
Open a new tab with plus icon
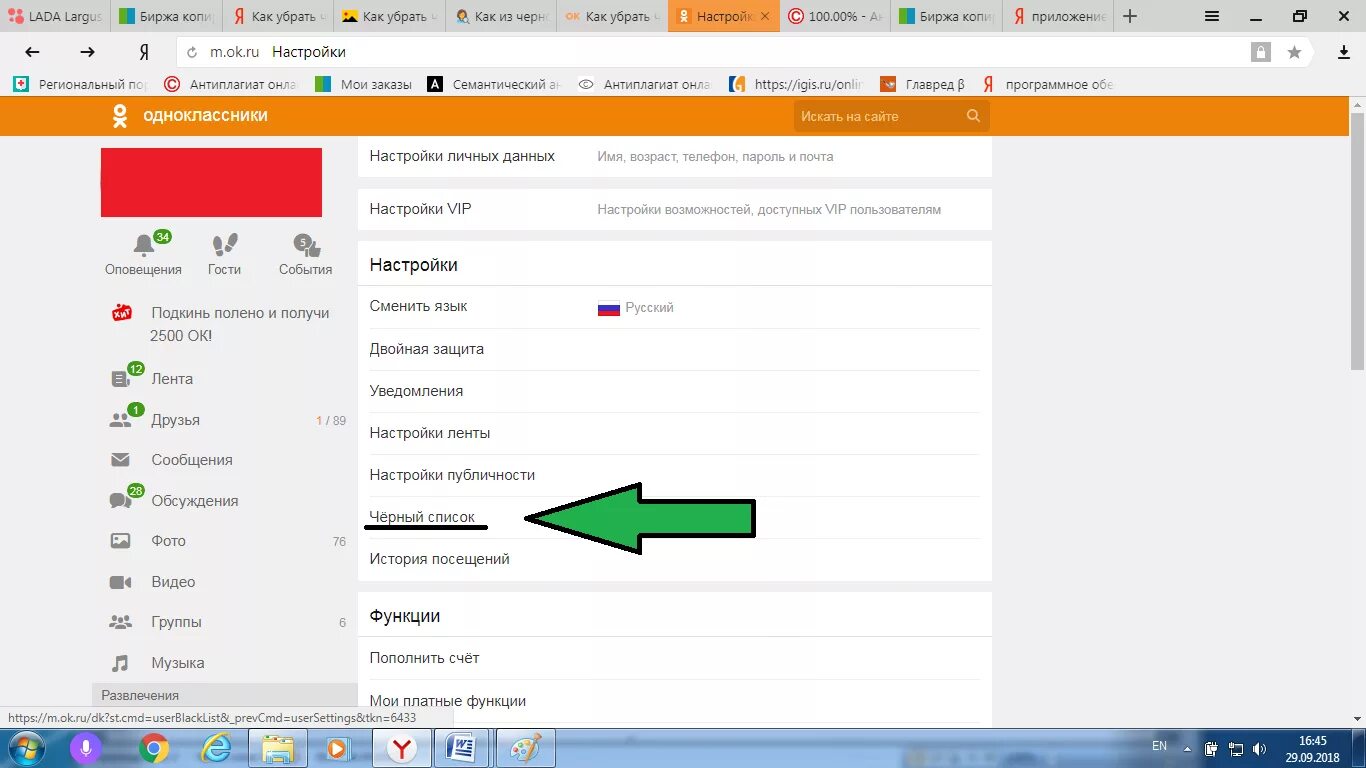[1130, 16]
